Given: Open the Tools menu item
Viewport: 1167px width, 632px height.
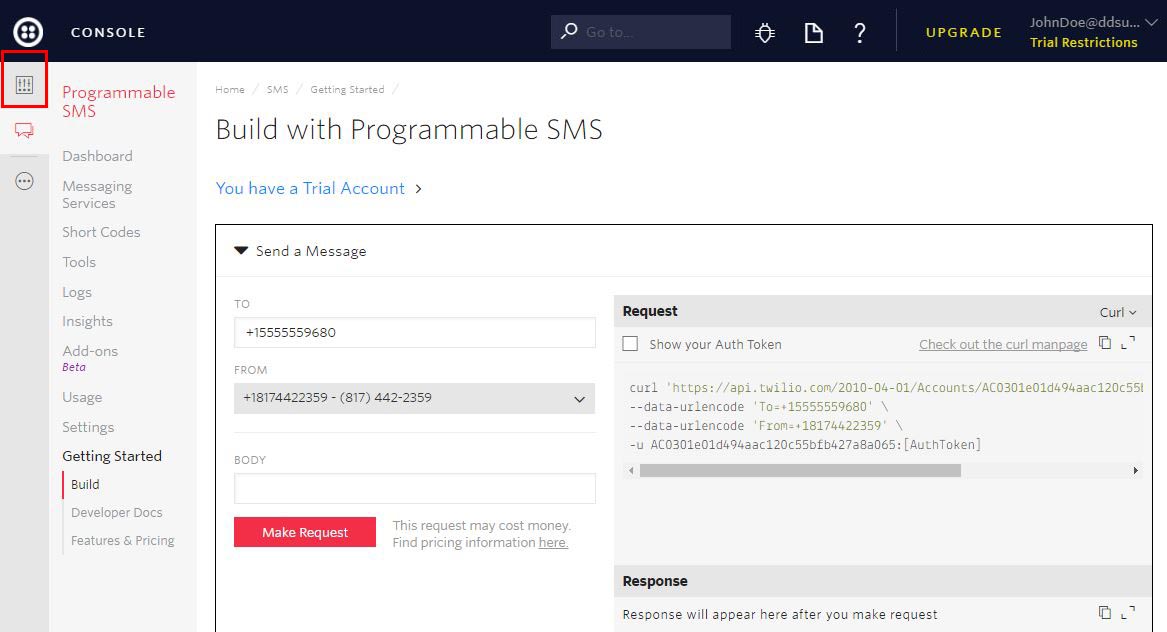Looking at the screenshot, I should 79,262.
